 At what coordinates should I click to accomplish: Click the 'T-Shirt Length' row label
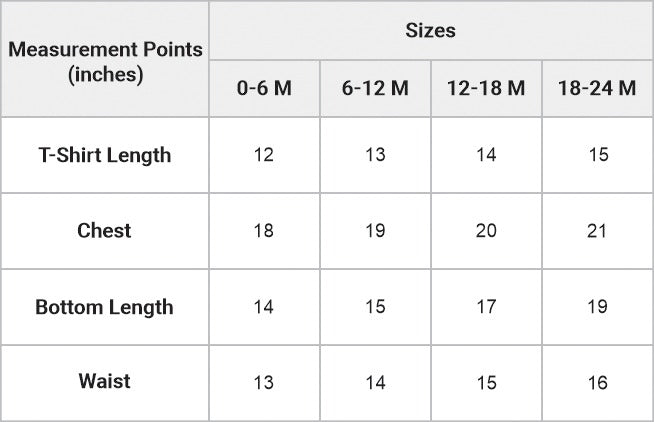tap(105, 155)
